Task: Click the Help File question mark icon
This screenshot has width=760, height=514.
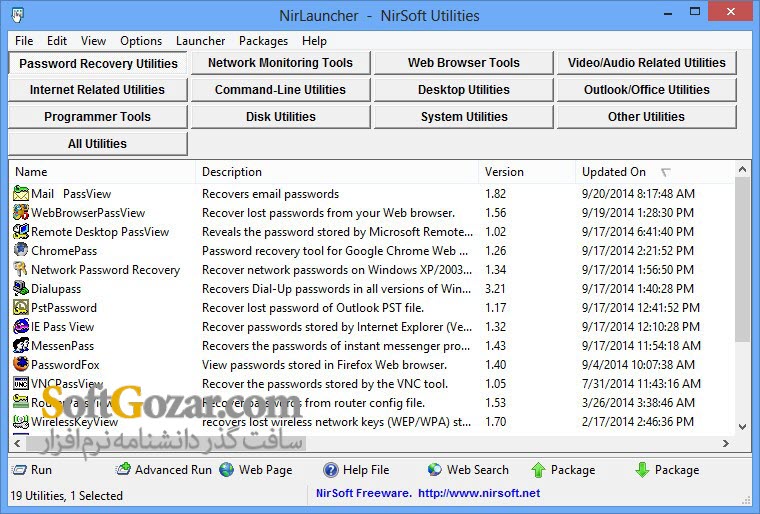Action: pyautogui.click(x=331, y=470)
